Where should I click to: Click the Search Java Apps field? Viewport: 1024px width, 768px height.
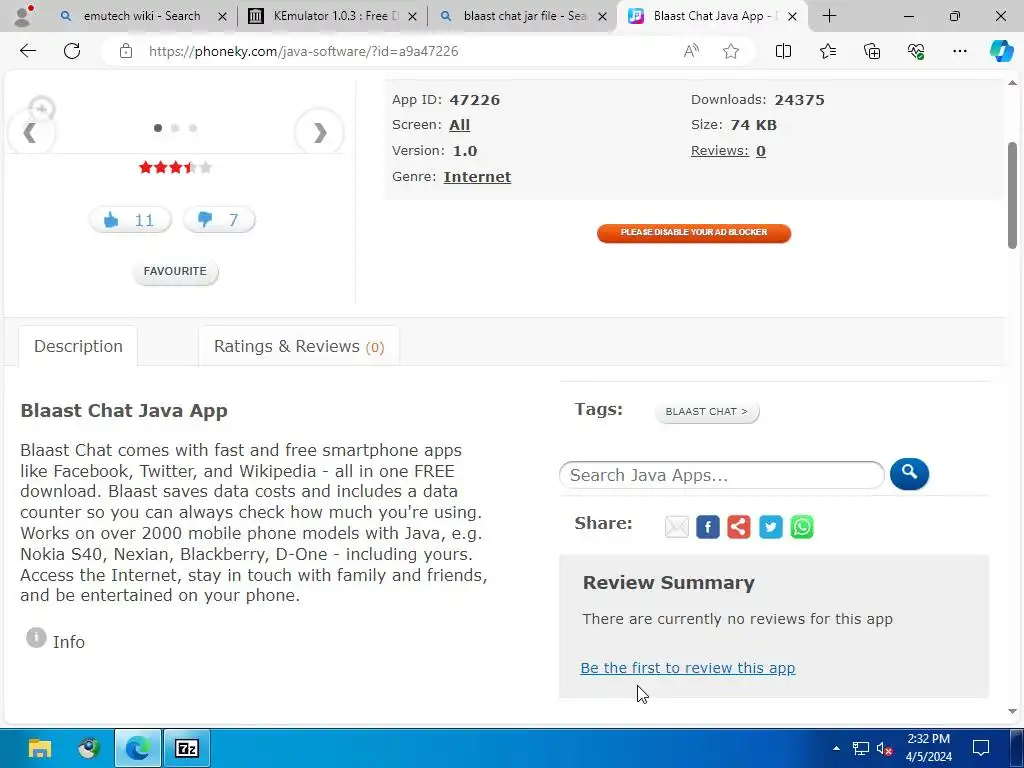coord(722,475)
